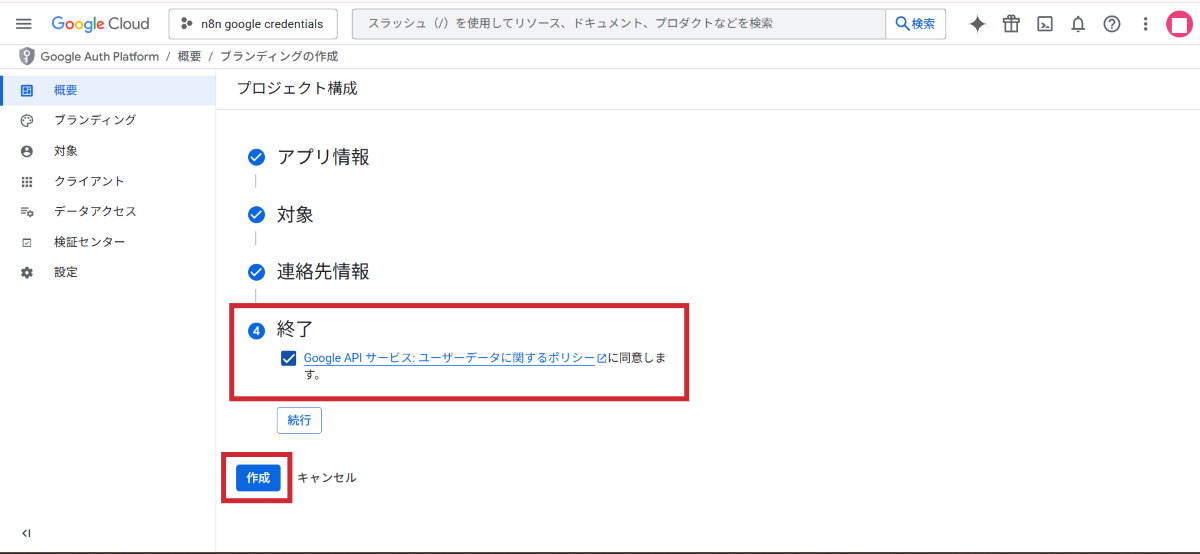Screen dimensions: 1200x554
Task: Toggle the user data policy agreement checkbox
Action: [x=289, y=358]
